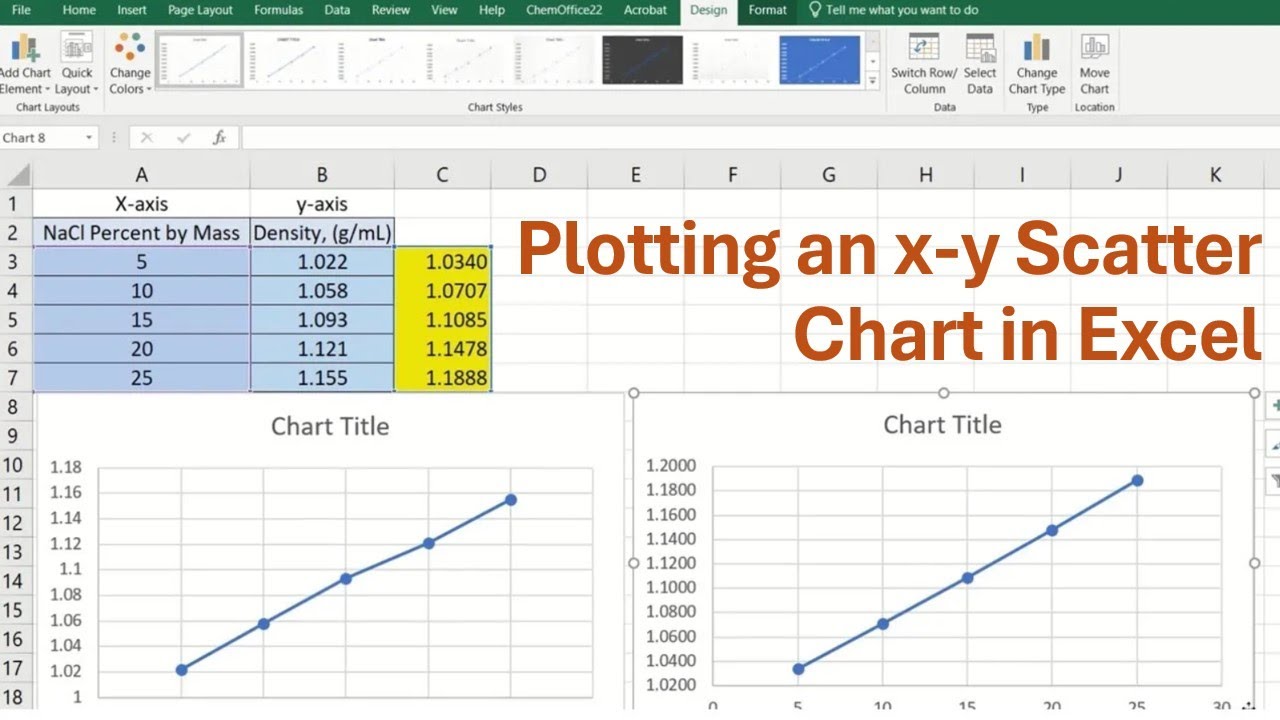Viewport: 1280px width, 720px height.
Task: Switch to the Insert tab
Action: (132, 10)
